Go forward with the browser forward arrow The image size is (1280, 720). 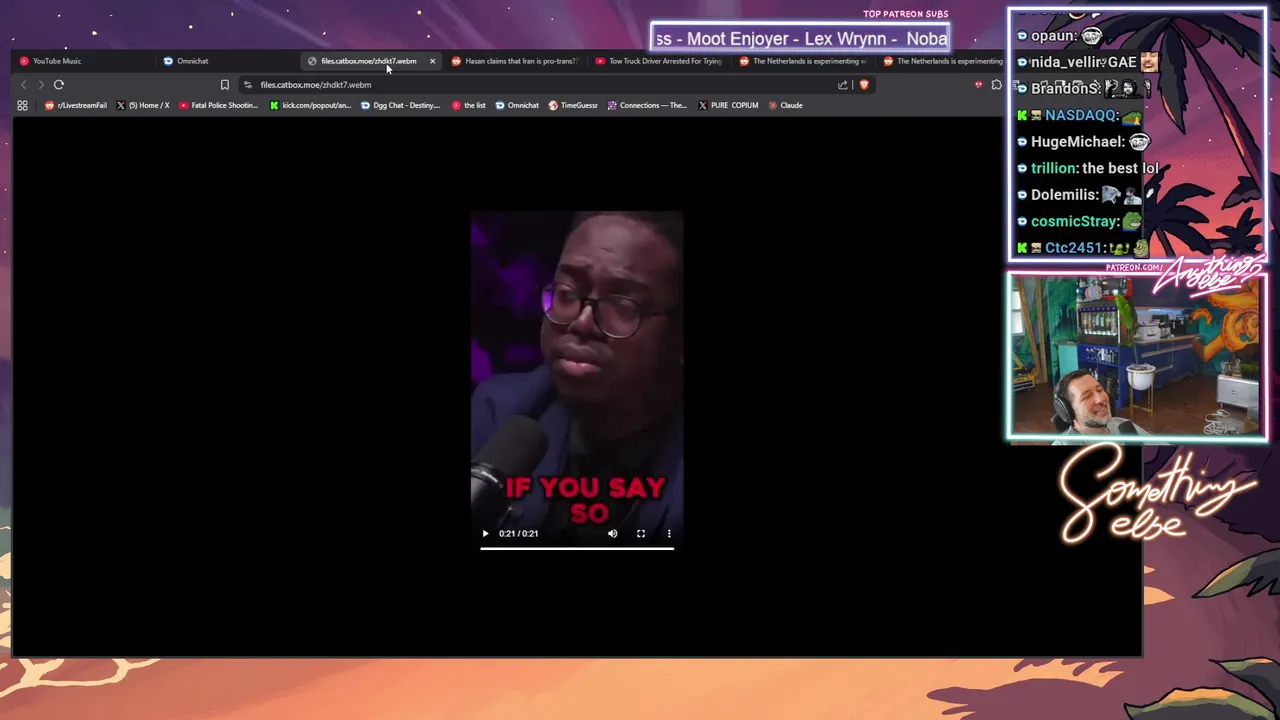(x=41, y=85)
